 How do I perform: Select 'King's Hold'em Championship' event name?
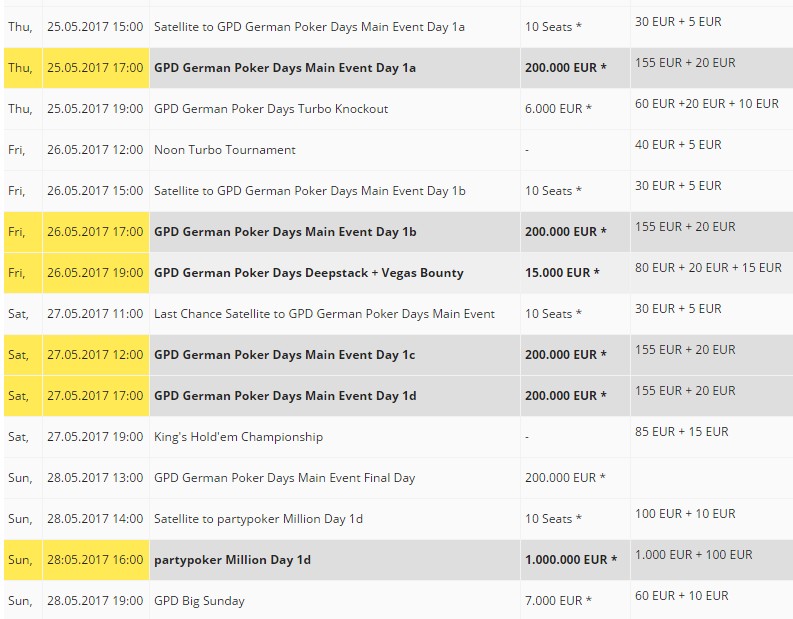238,436
